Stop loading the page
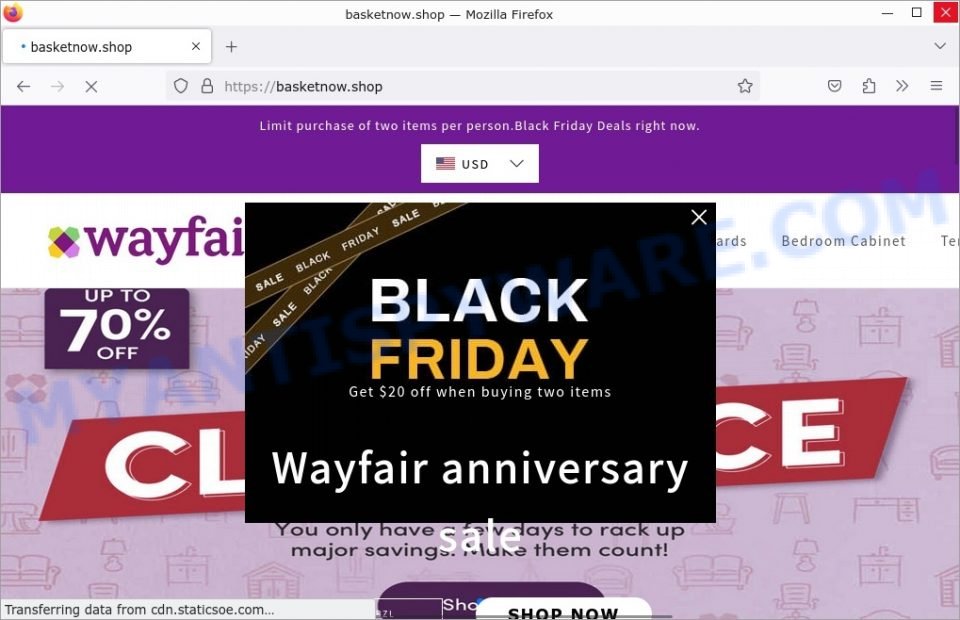This screenshot has height=620, width=960. tap(91, 87)
